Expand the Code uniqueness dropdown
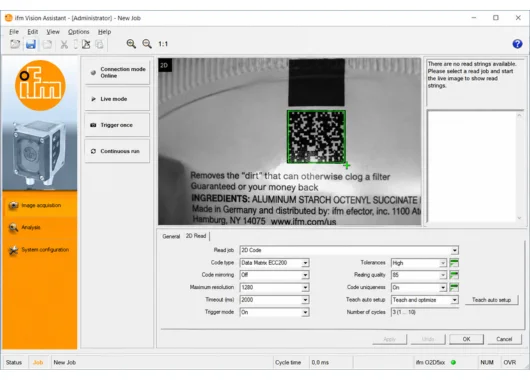530x380 pixels. [442, 288]
